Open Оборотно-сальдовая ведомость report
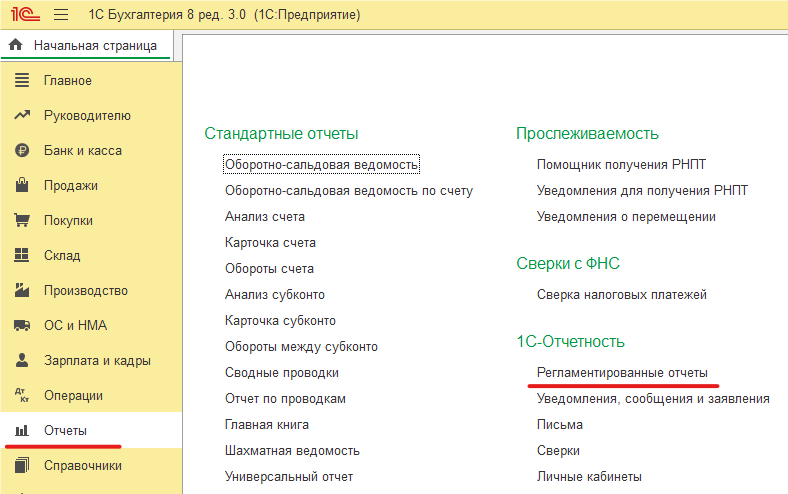 (321, 164)
